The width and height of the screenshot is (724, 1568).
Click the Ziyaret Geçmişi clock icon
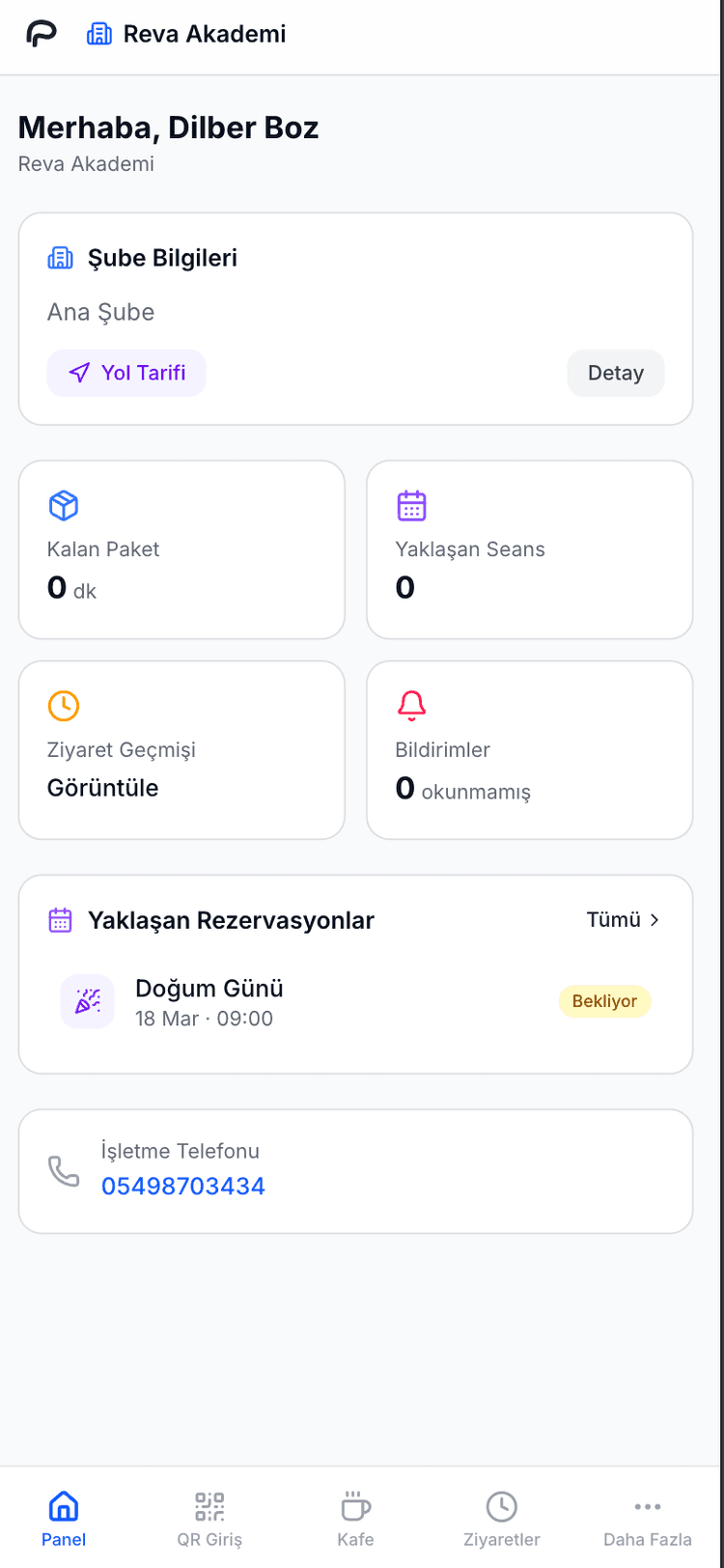tap(62, 705)
